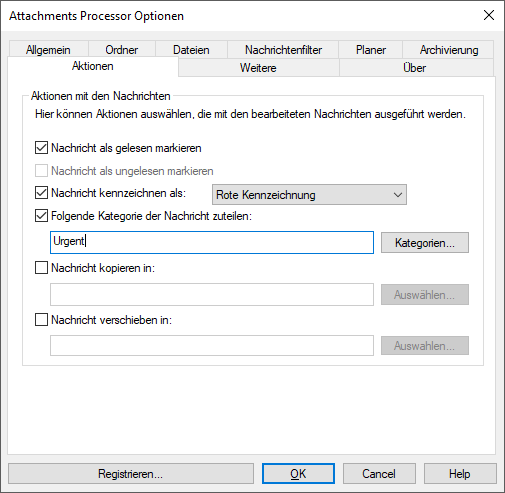Uncheck Nachricht als gelesen markieren
Screen dimensions: 505x493
(x=41, y=148)
